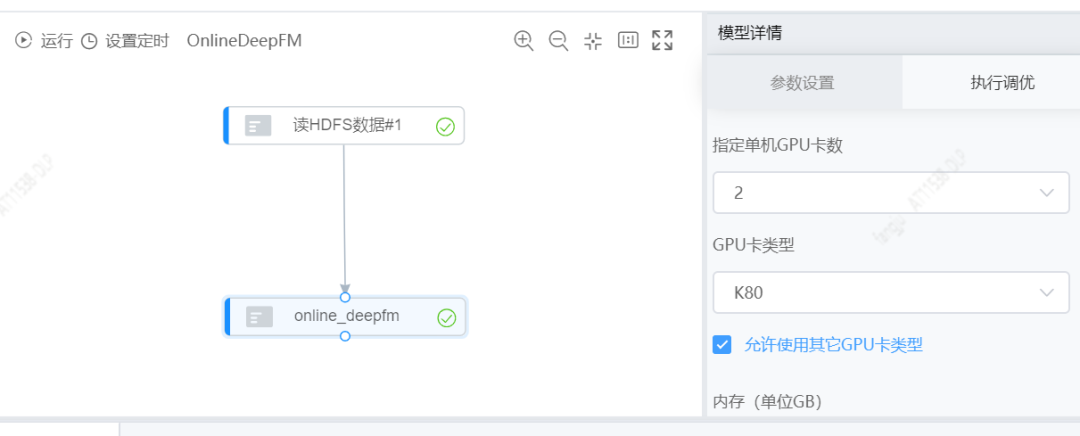Click the top connector port of online_deepfm
Image resolution: width=1080 pixels, height=436 pixels.
point(345,297)
